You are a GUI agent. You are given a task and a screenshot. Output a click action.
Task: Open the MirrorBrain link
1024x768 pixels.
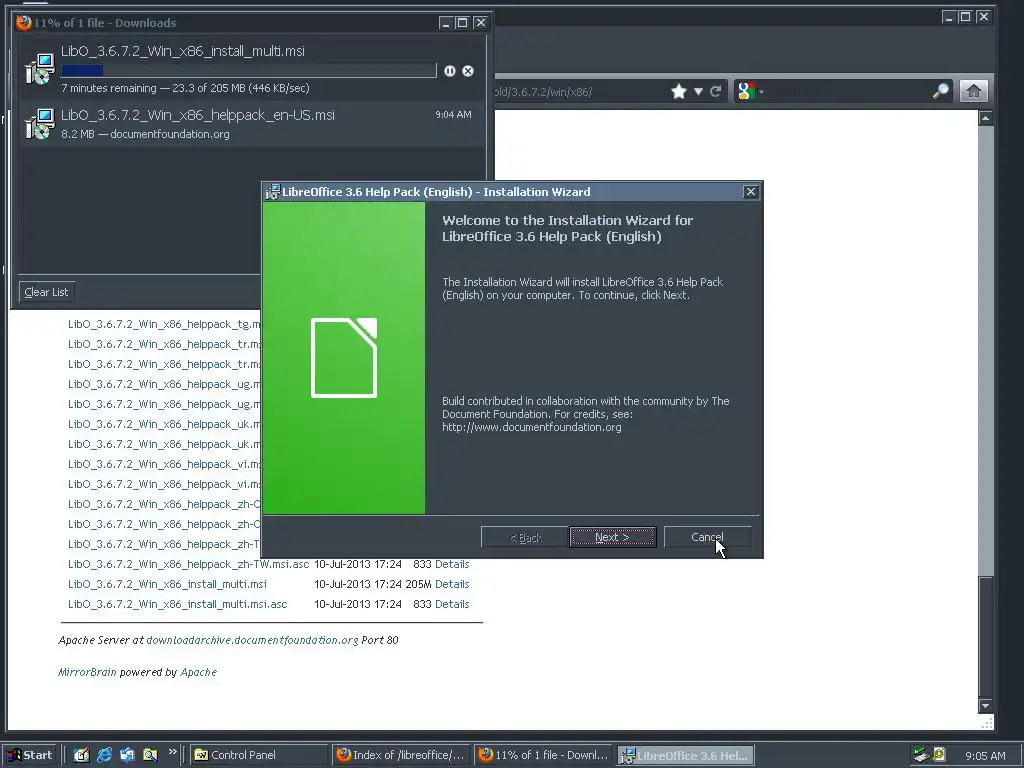87,672
